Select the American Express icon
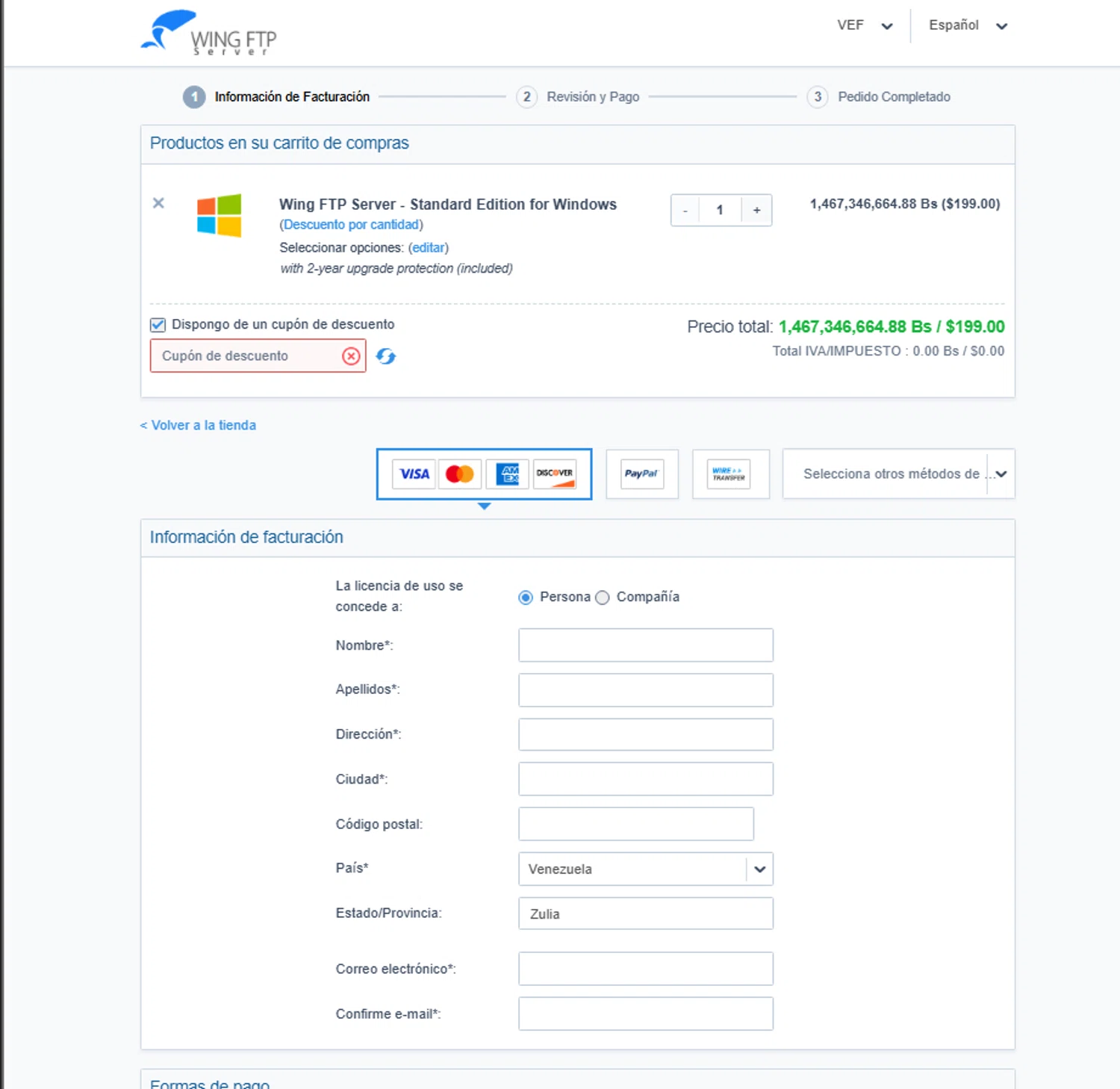 (508, 474)
